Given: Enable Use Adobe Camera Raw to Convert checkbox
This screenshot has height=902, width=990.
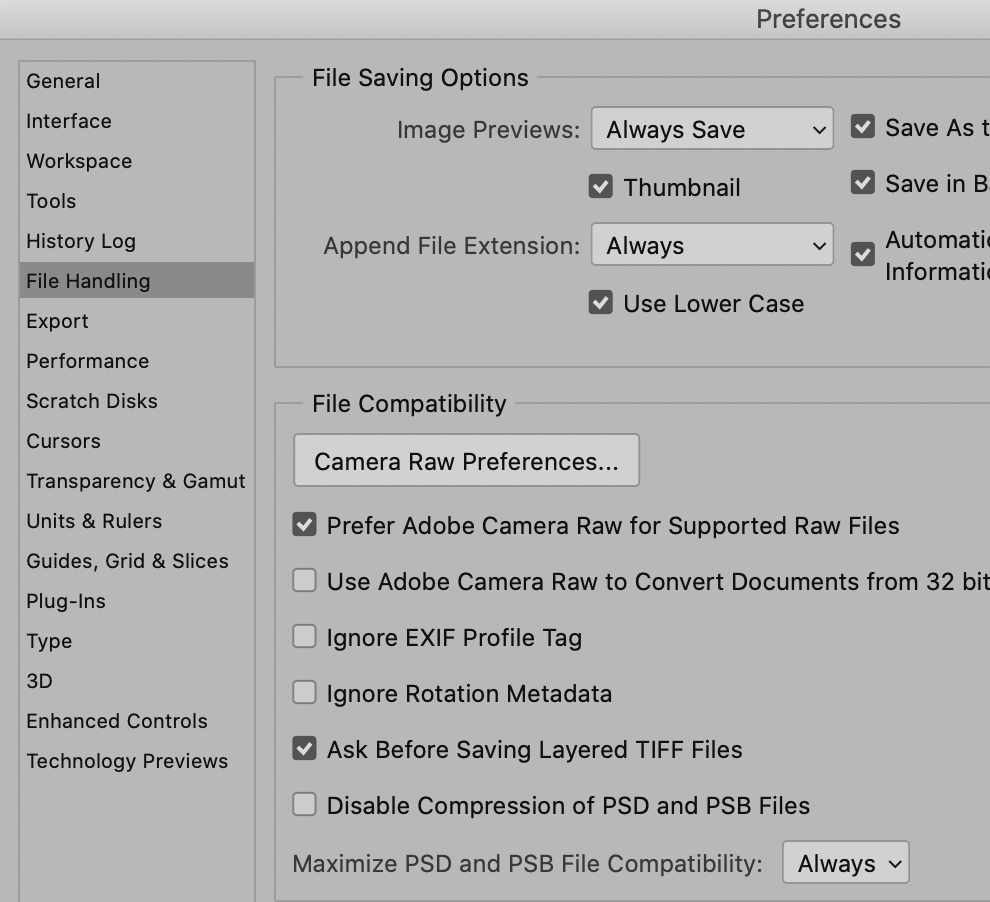Looking at the screenshot, I should tap(304, 581).
